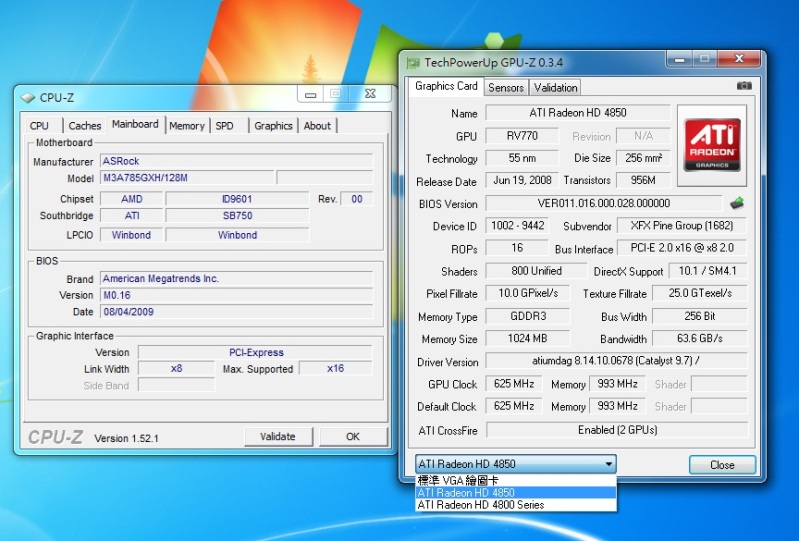Click the Transistors 956M field
Image resolution: width=799 pixels, height=541 pixels.
pyautogui.click(x=644, y=180)
